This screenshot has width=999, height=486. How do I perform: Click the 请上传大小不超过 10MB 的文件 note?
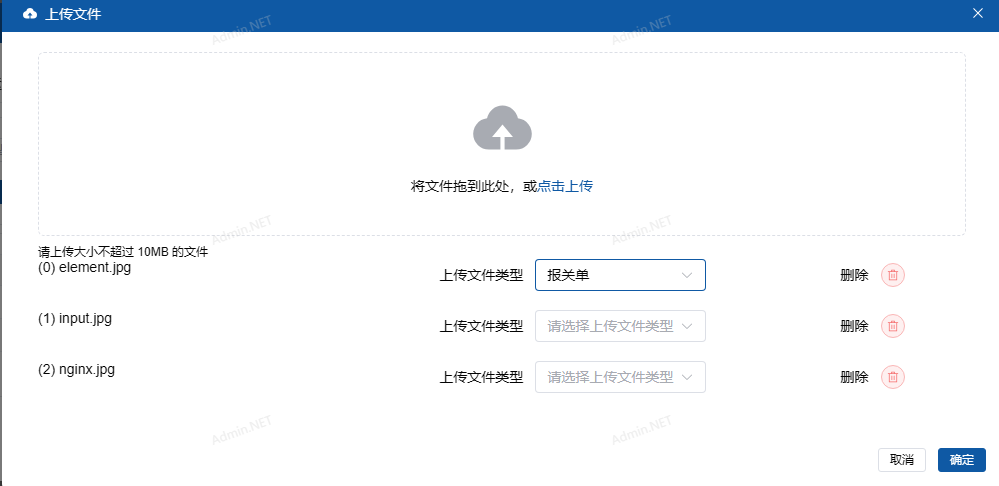[123, 252]
